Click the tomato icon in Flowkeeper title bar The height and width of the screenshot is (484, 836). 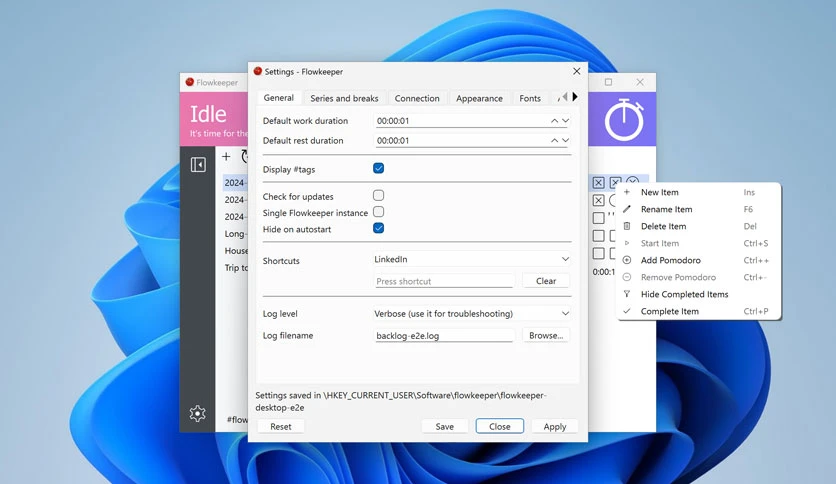(189, 82)
